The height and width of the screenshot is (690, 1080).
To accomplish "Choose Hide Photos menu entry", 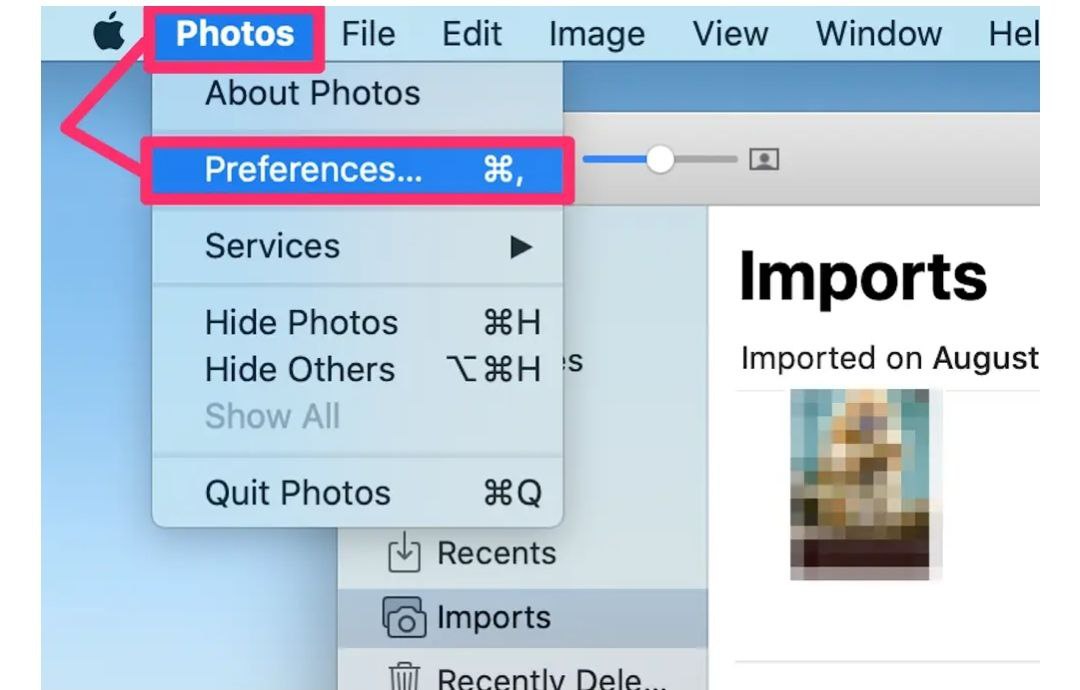I will pos(301,323).
